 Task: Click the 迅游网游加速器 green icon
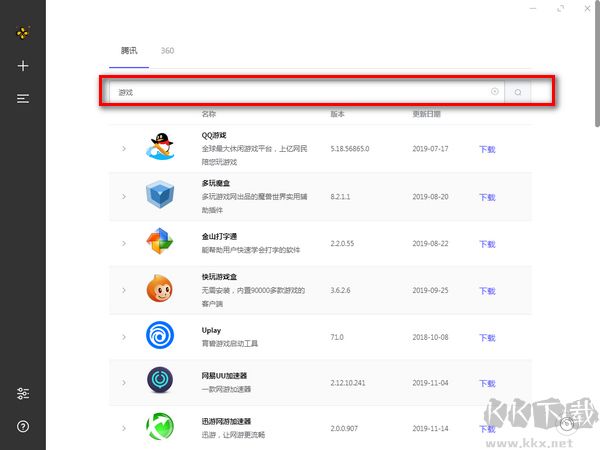coord(160,426)
